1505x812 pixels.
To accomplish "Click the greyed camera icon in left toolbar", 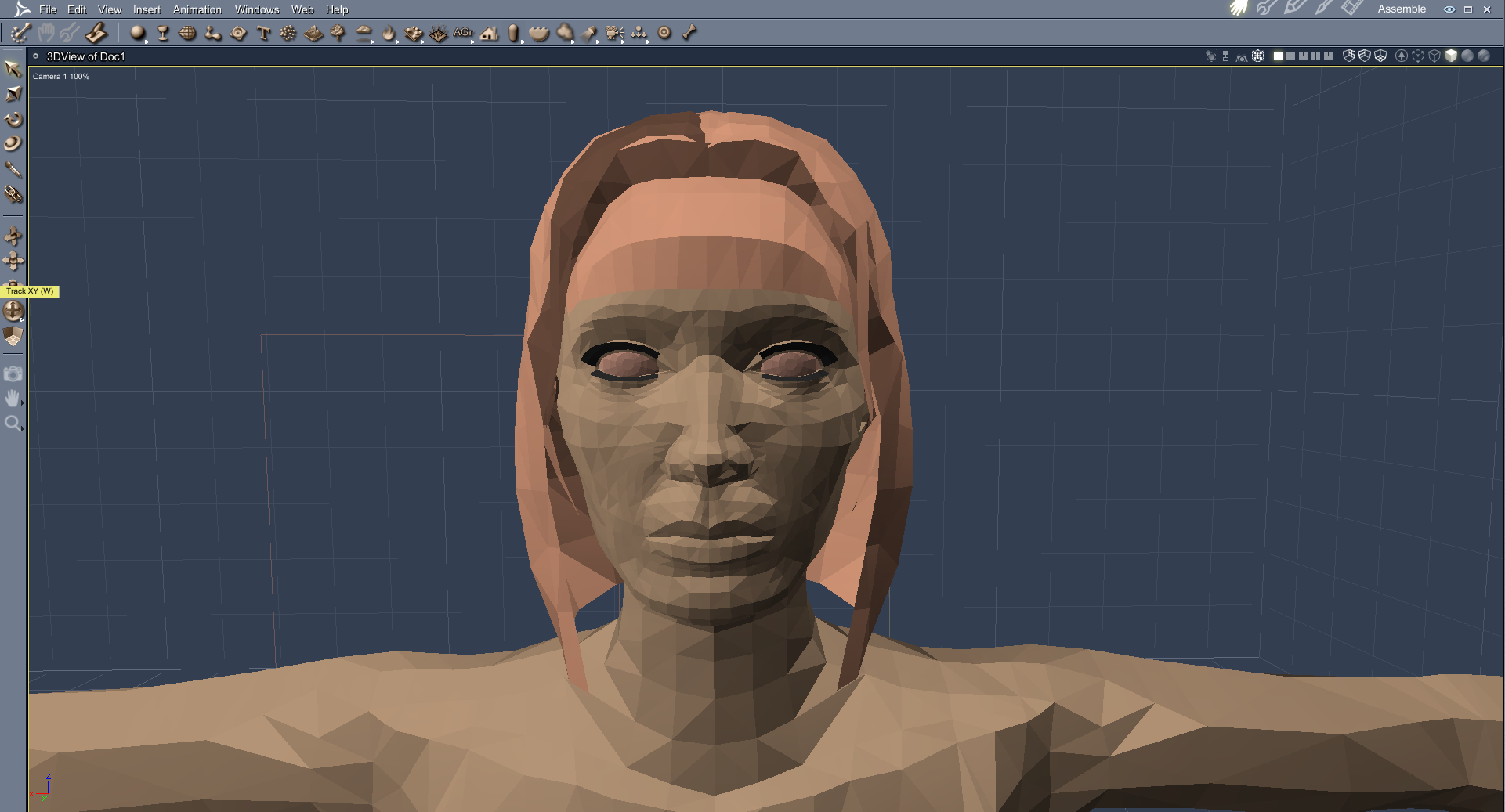I will point(13,374).
